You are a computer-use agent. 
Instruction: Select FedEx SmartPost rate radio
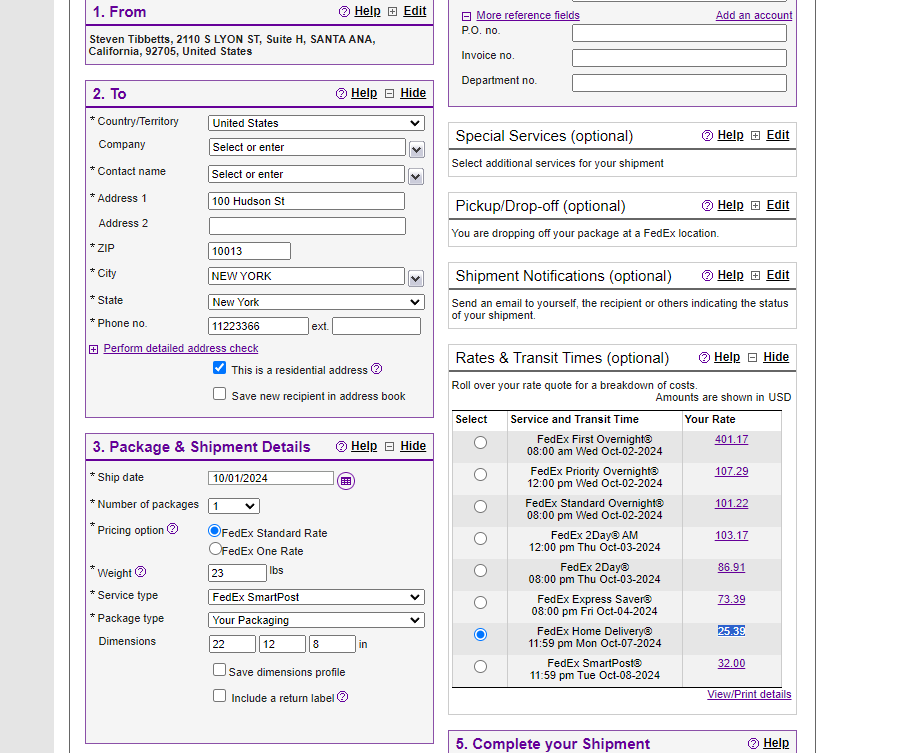pyautogui.click(x=480, y=666)
